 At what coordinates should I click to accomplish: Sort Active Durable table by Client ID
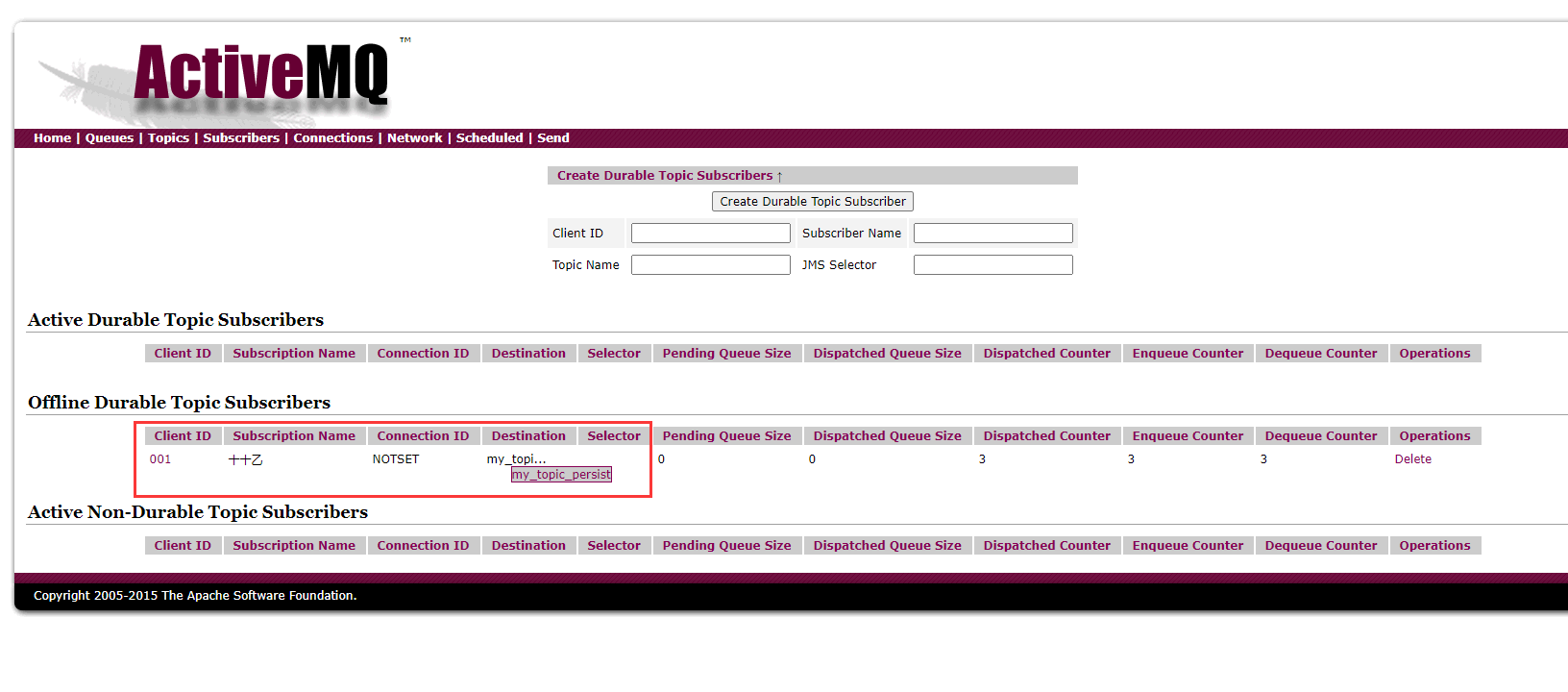click(183, 354)
